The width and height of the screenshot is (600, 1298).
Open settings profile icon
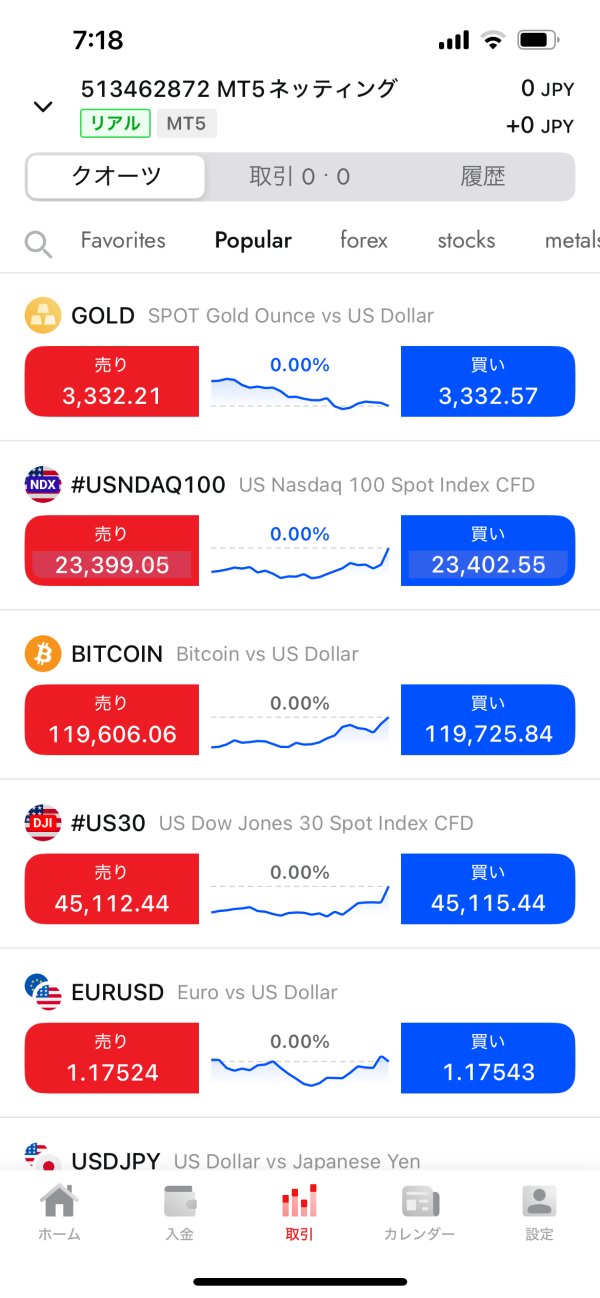tap(539, 1201)
